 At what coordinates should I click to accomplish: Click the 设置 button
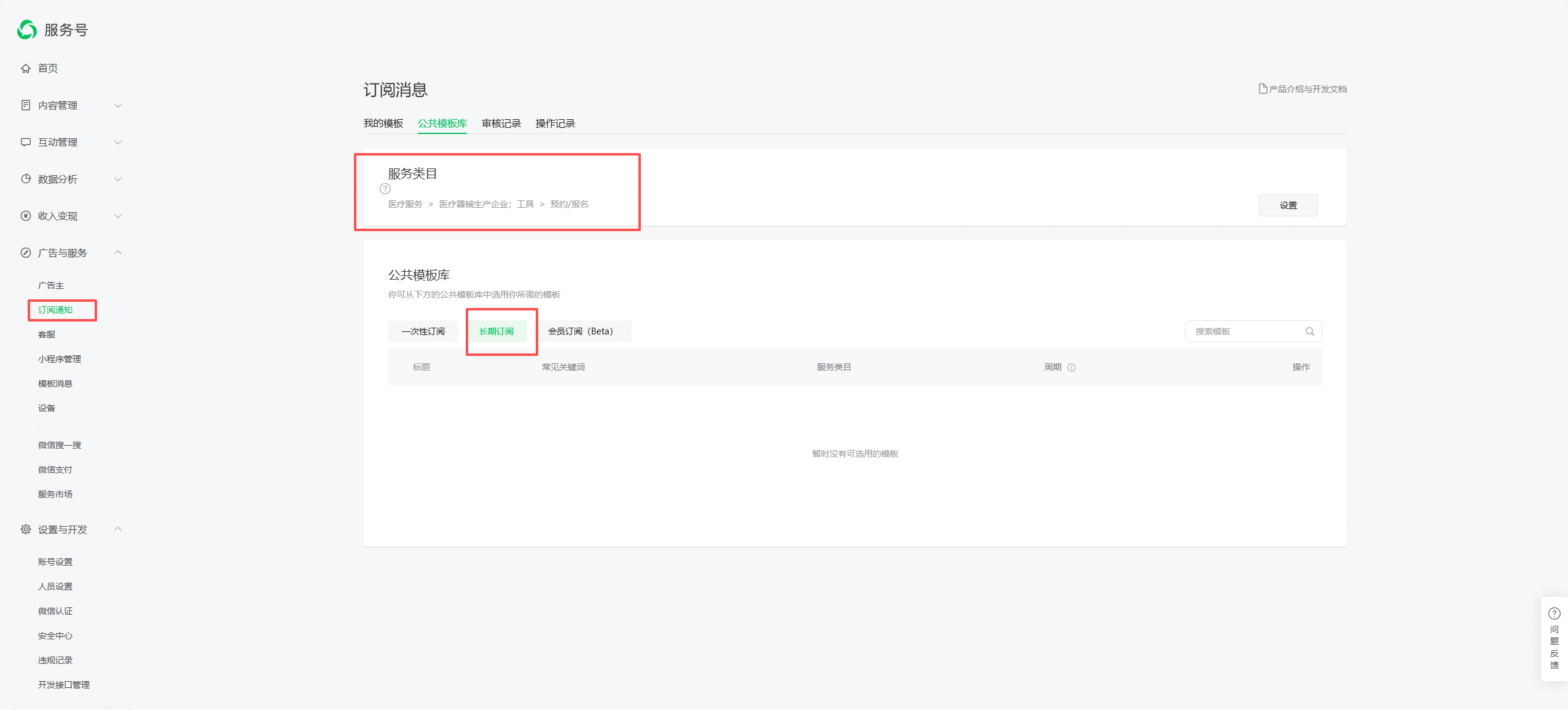(1288, 205)
